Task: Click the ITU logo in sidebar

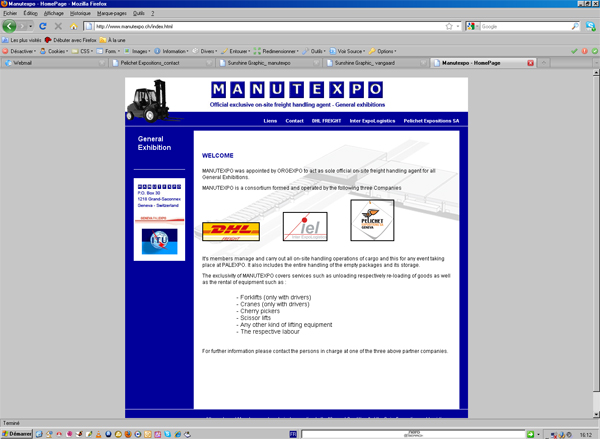Action: coord(159,241)
